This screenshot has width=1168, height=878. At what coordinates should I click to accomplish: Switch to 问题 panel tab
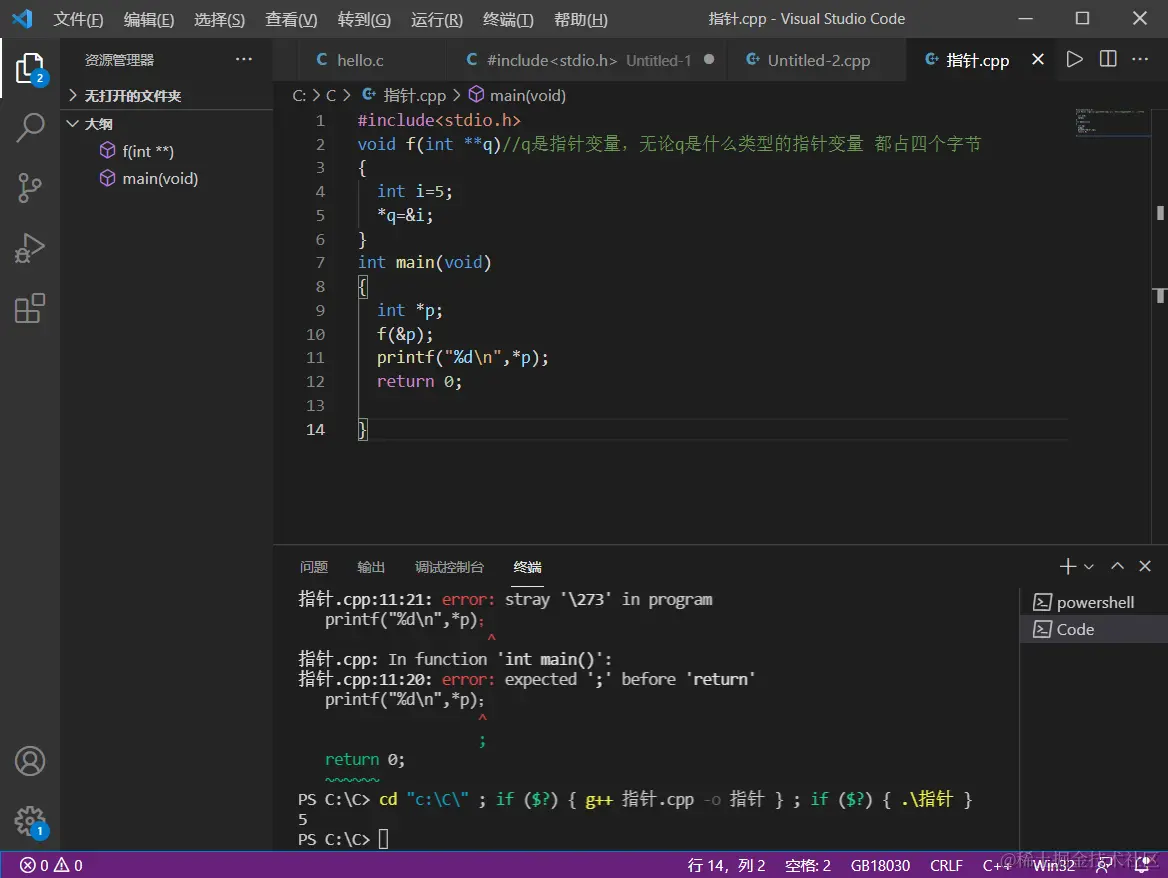coord(314,567)
